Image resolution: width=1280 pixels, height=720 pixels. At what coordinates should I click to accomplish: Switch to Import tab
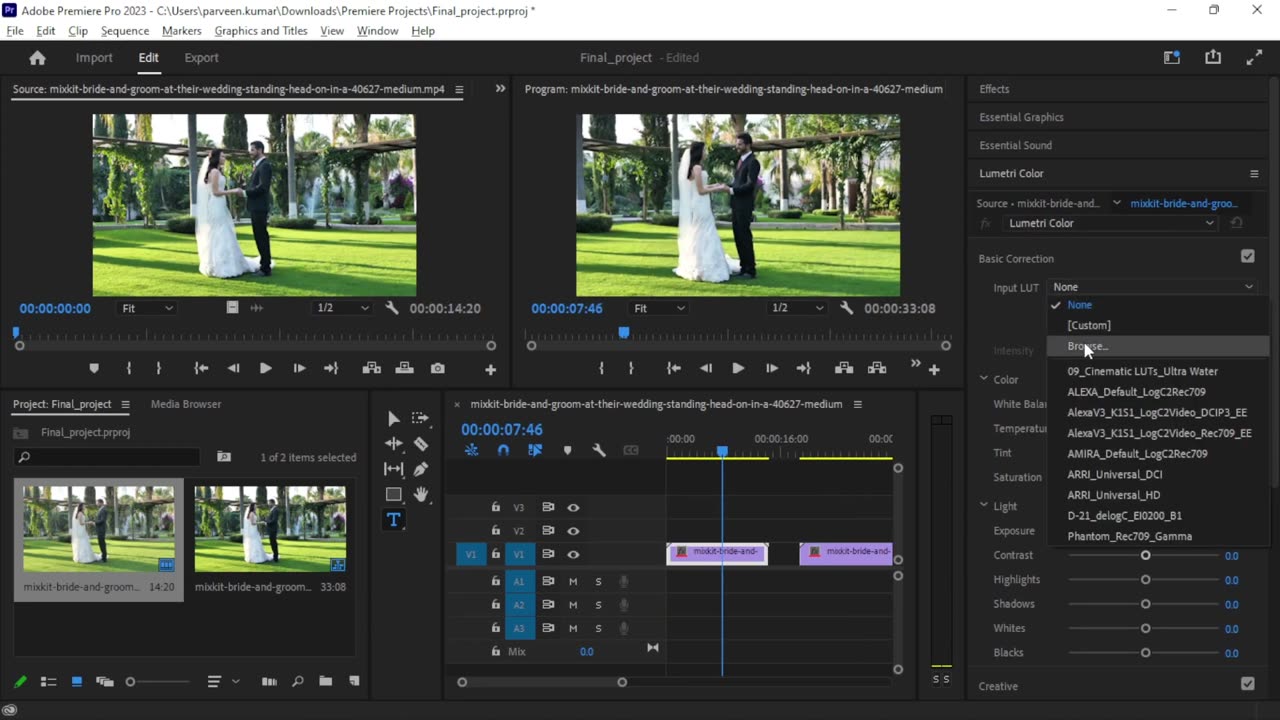[x=94, y=58]
